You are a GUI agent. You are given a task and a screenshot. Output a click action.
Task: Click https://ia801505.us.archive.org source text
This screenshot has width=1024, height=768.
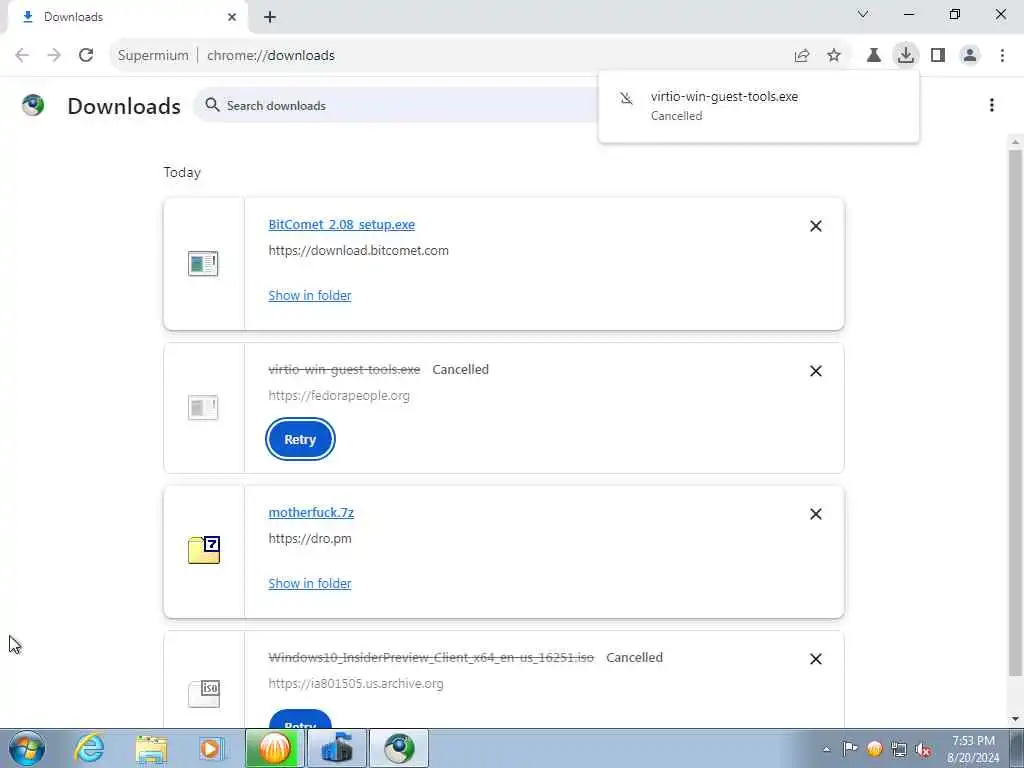click(356, 684)
